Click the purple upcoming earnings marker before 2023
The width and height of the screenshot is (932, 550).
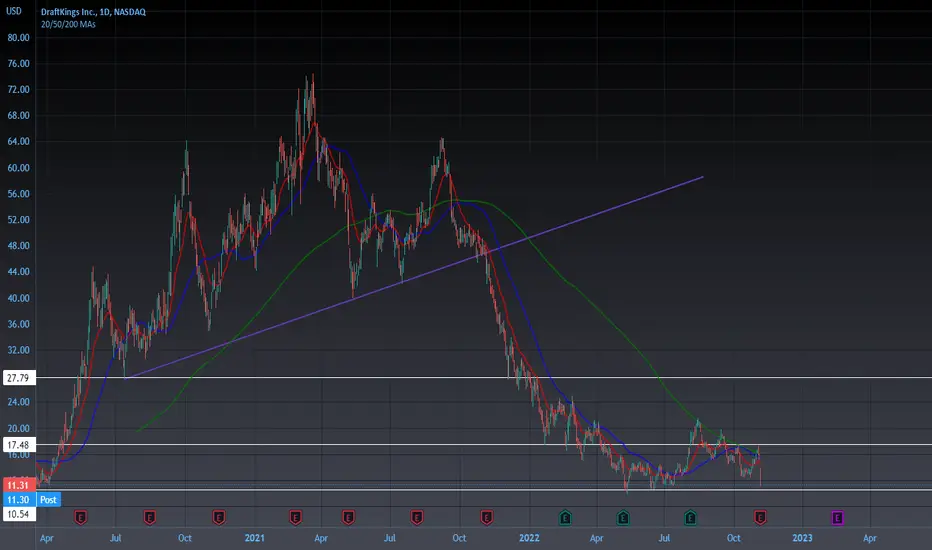837,518
